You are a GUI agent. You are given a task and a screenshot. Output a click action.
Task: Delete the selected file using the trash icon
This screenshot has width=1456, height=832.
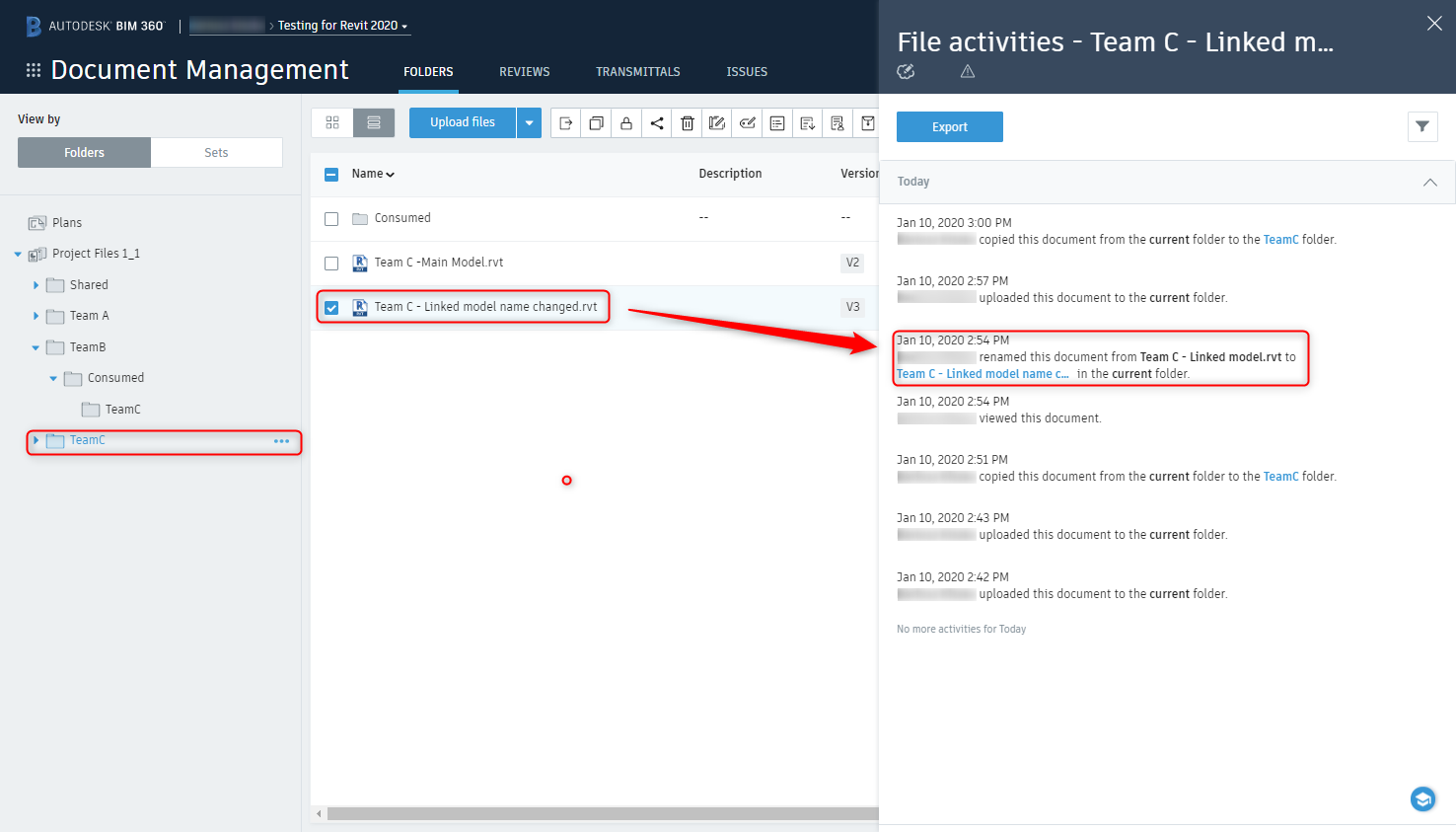pyautogui.click(x=687, y=123)
